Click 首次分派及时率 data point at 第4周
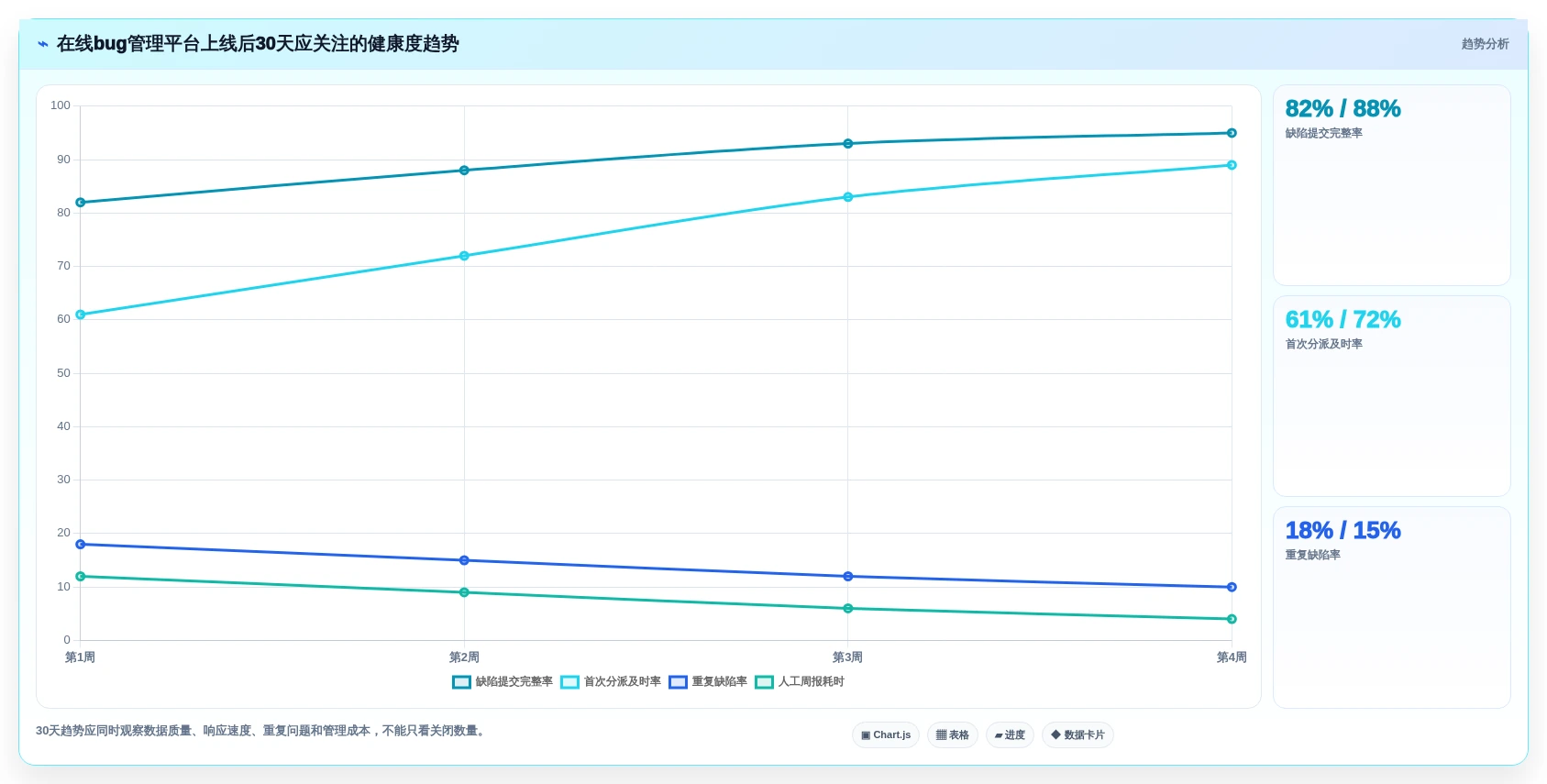 click(x=1232, y=165)
